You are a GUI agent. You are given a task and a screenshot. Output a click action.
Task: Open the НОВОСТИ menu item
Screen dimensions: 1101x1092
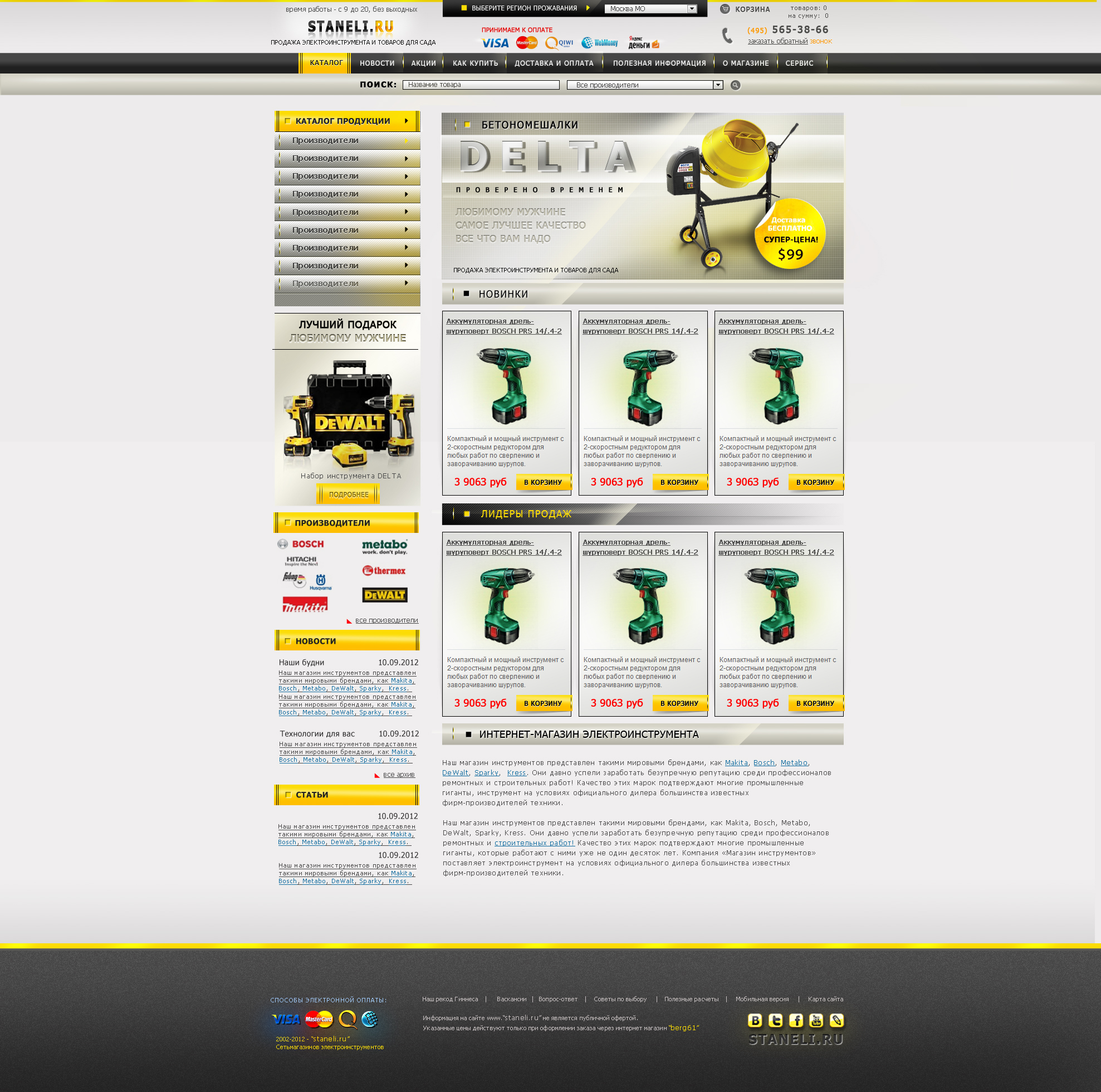point(376,63)
